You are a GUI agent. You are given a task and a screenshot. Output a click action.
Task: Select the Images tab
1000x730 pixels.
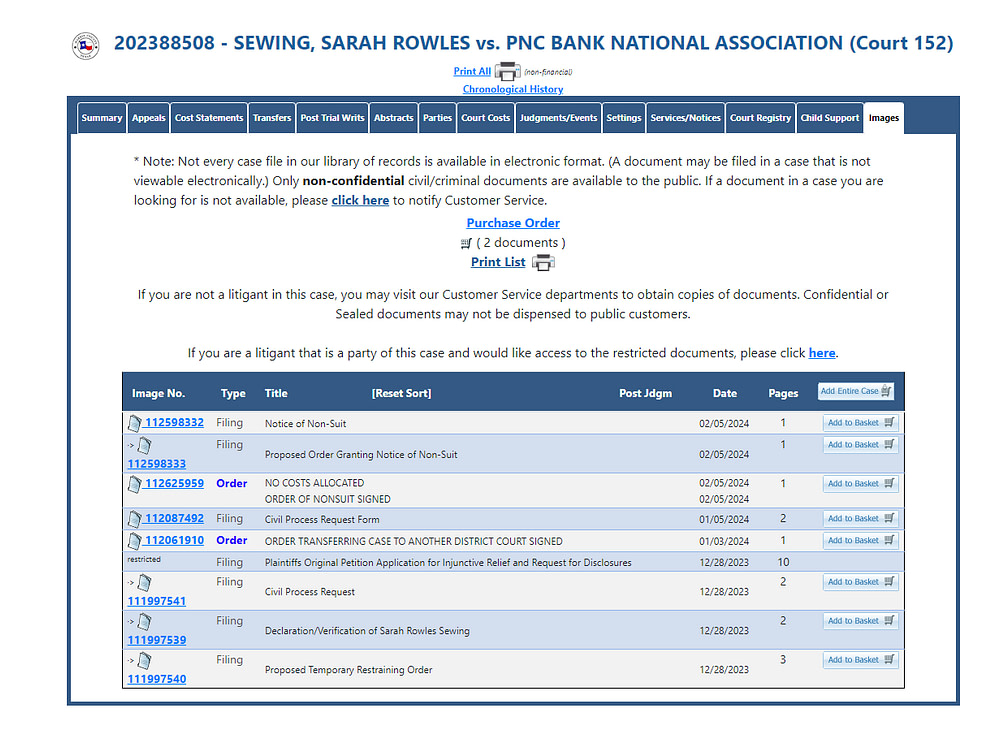coord(884,118)
